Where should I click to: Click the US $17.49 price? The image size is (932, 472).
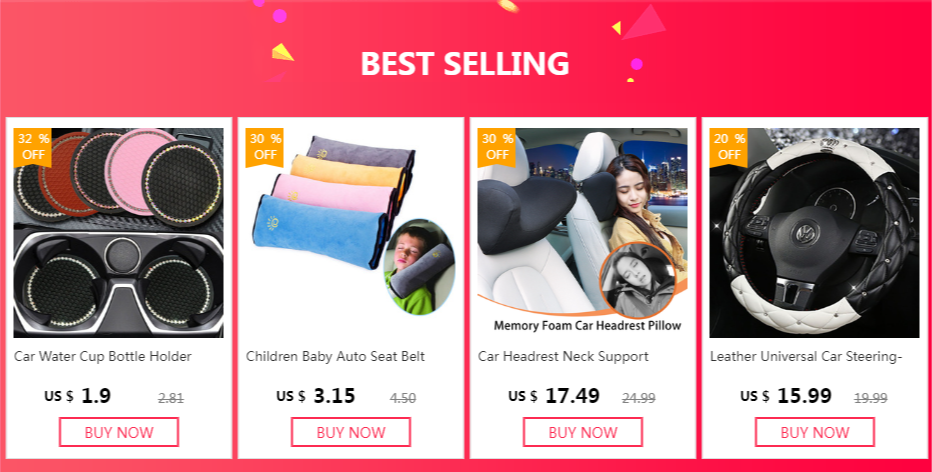[x=554, y=396]
